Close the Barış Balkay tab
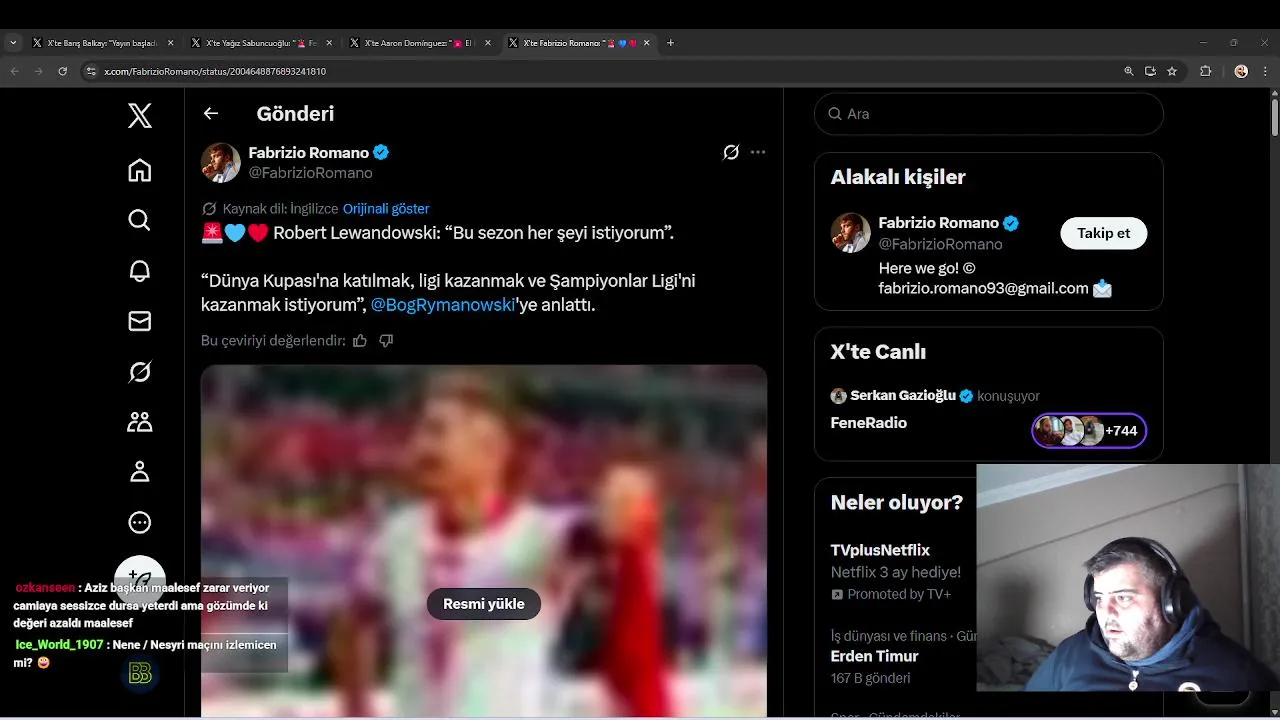 170,43
